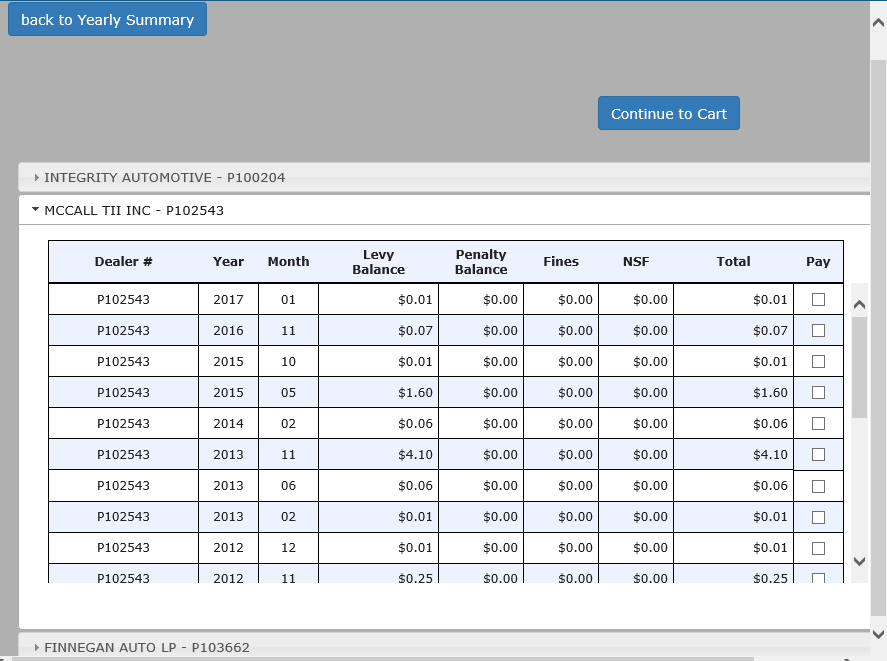887x661 pixels.
Task: Click the table's scroll up arrow
Action: 859,305
